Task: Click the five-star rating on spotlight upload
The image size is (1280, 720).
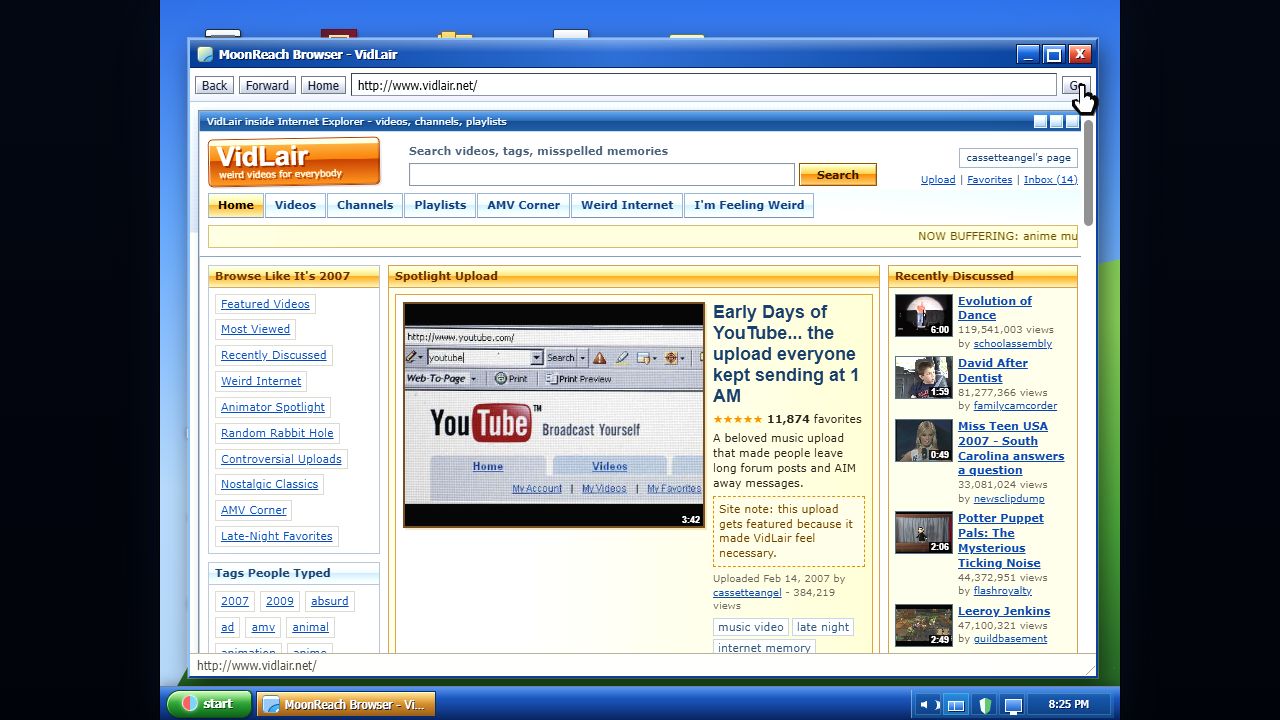Action: (737, 420)
